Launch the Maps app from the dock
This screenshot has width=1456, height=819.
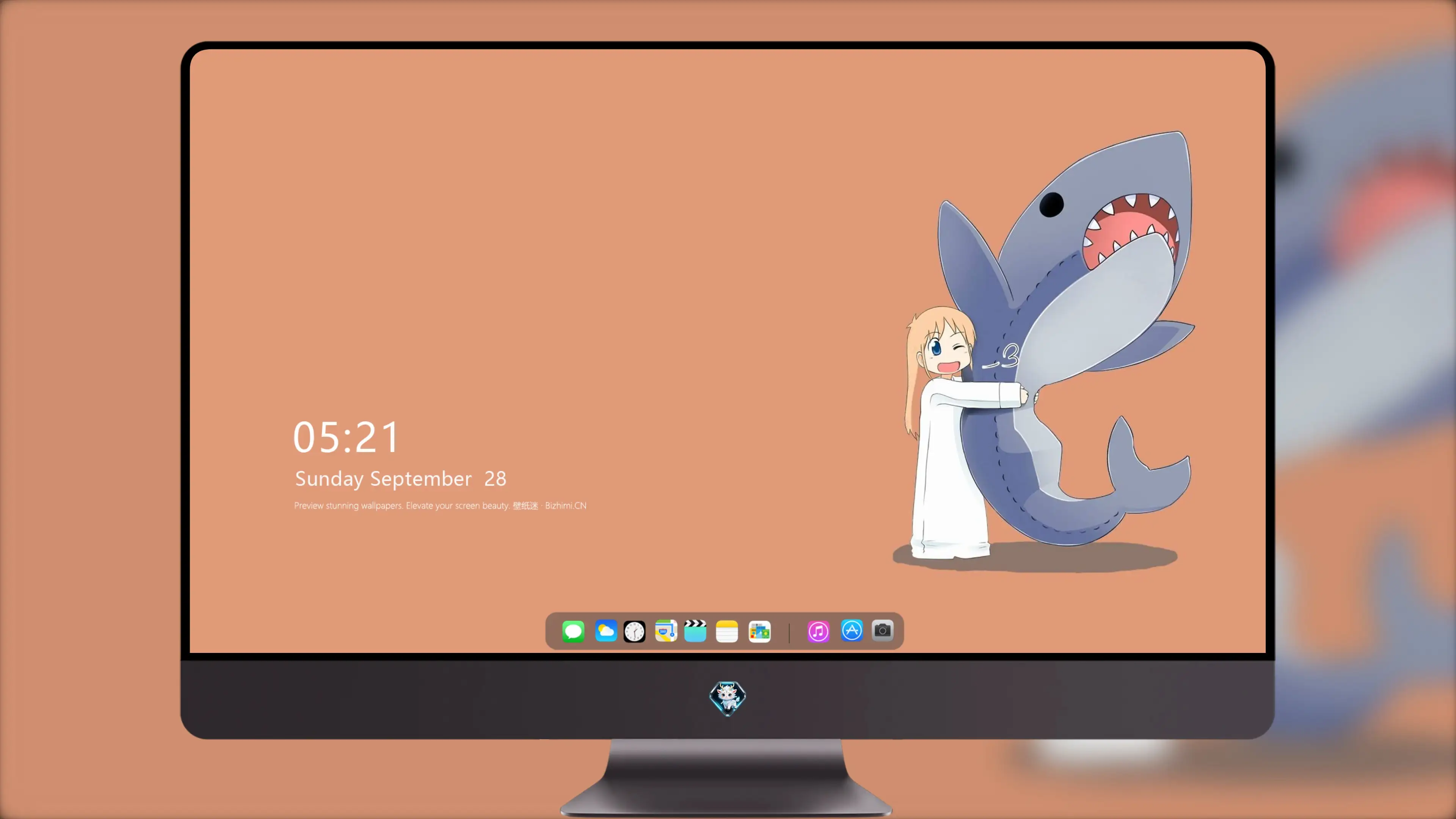[666, 631]
